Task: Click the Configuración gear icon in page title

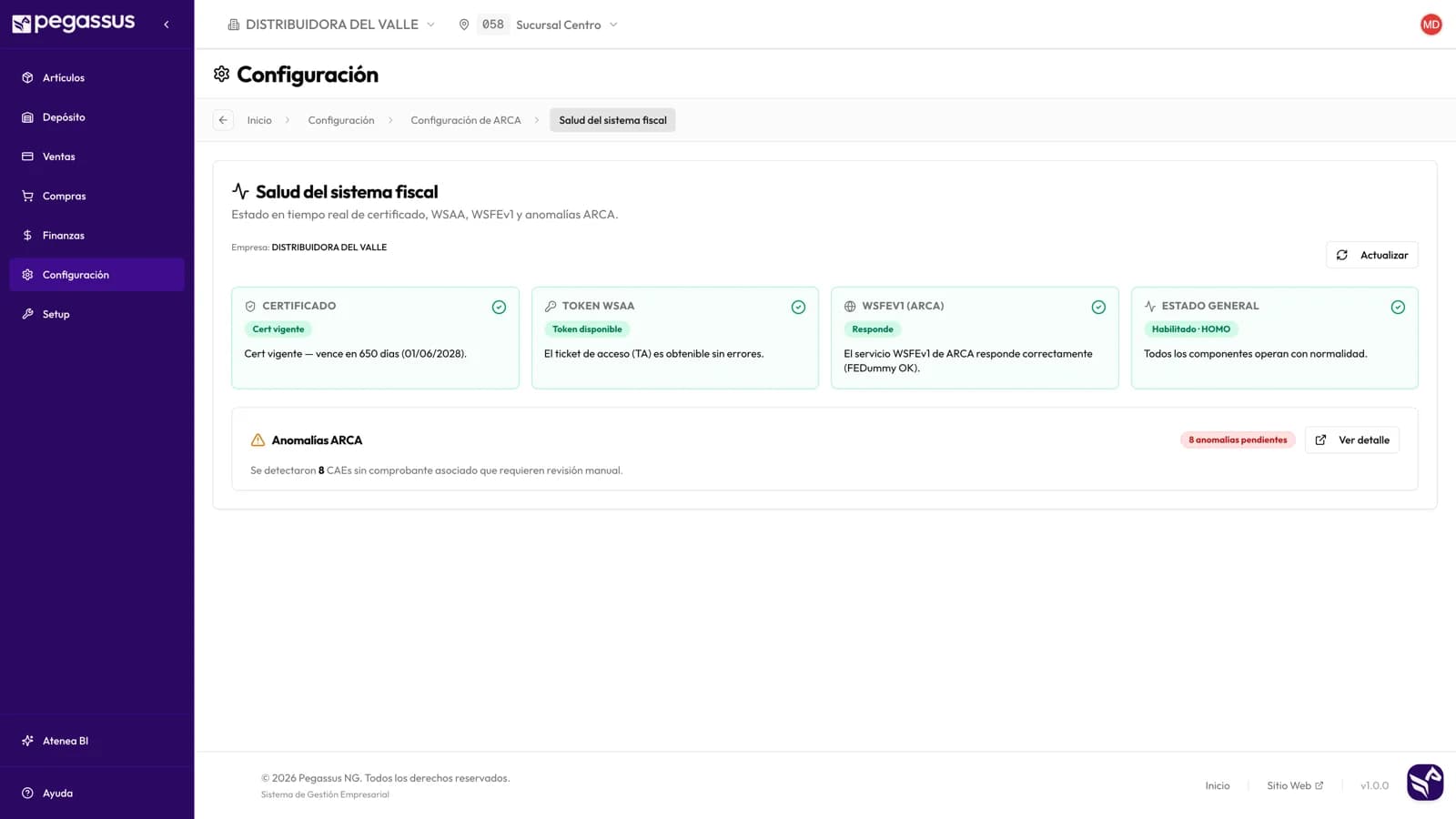Action: (221, 75)
